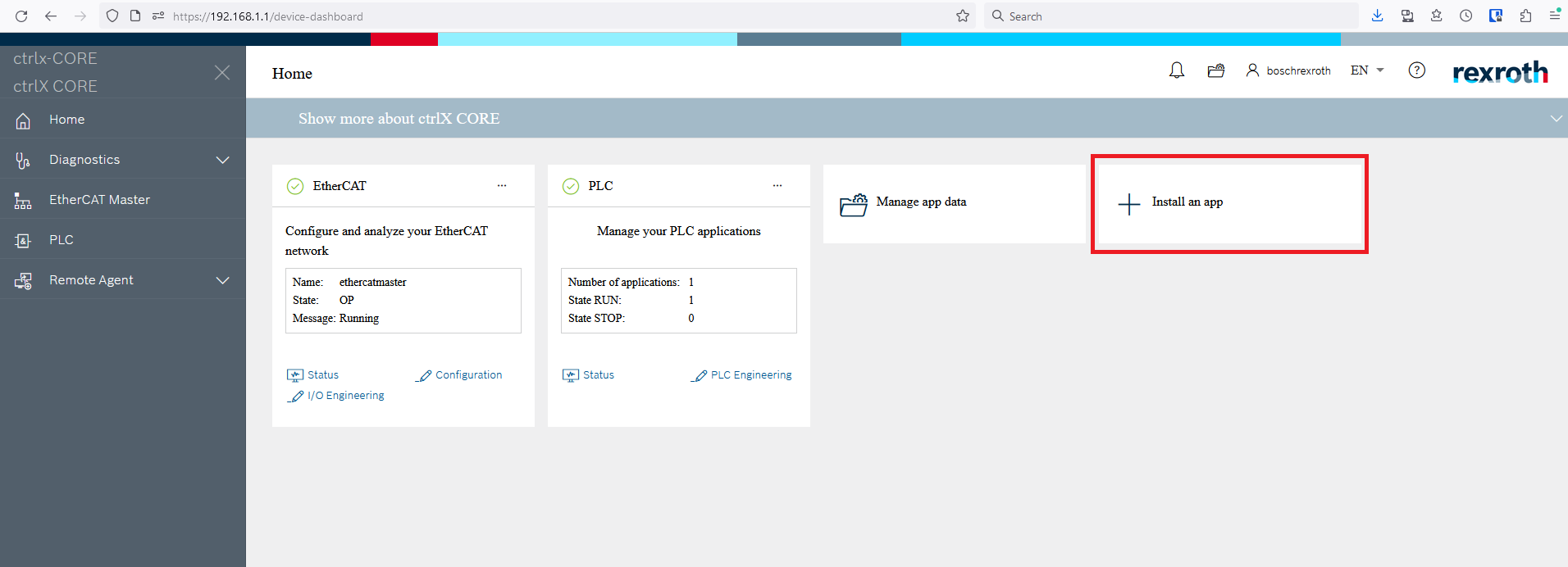Click the browser Search input field

point(1173,16)
